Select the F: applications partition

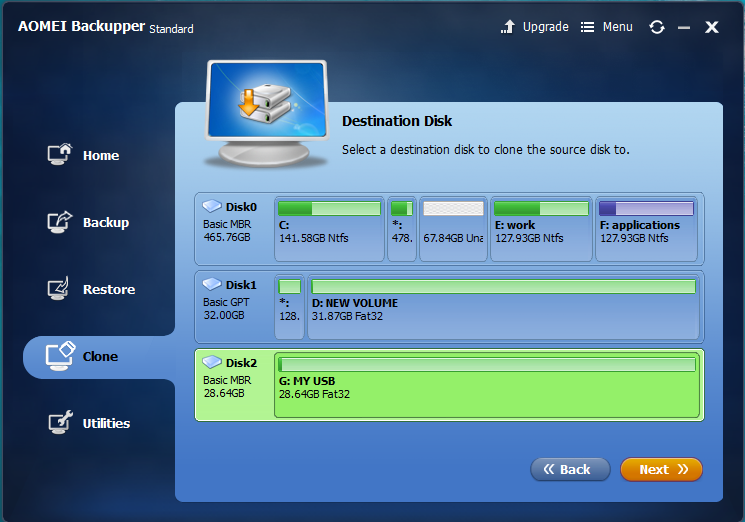click(646, 229)
